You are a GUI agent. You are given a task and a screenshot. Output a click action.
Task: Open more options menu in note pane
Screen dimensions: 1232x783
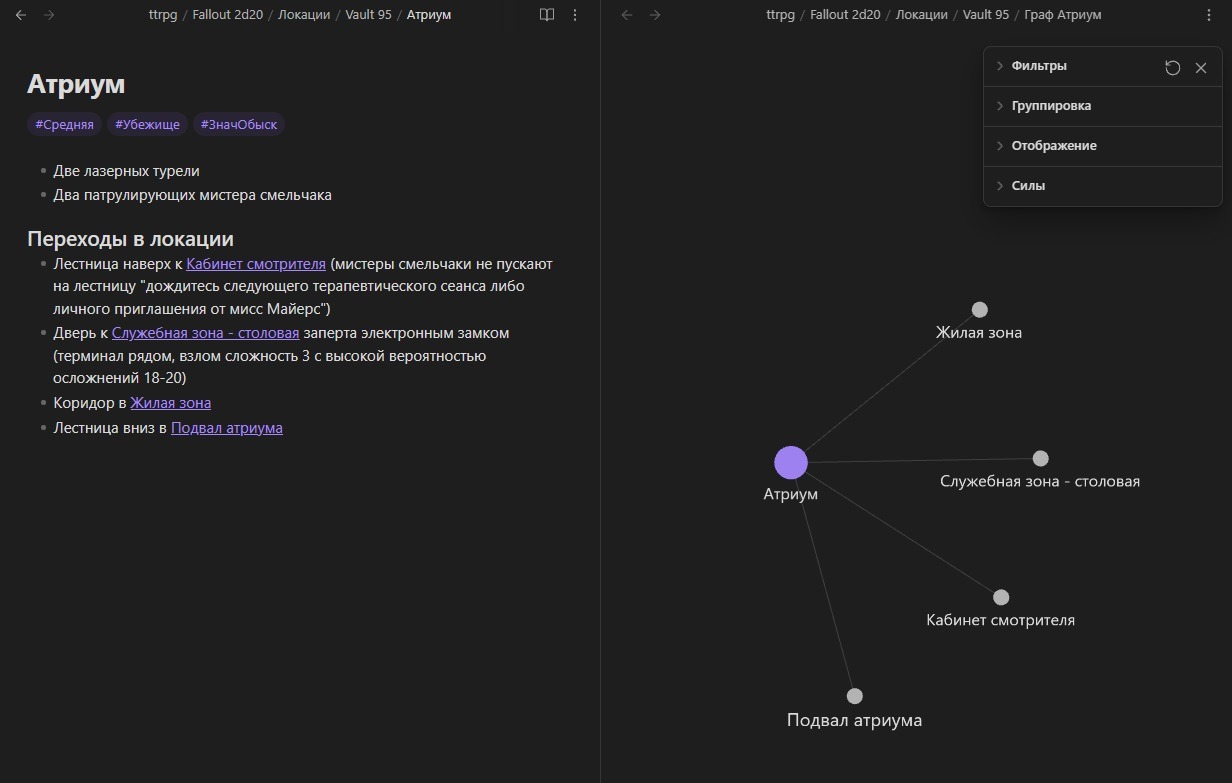coord(575,15)
